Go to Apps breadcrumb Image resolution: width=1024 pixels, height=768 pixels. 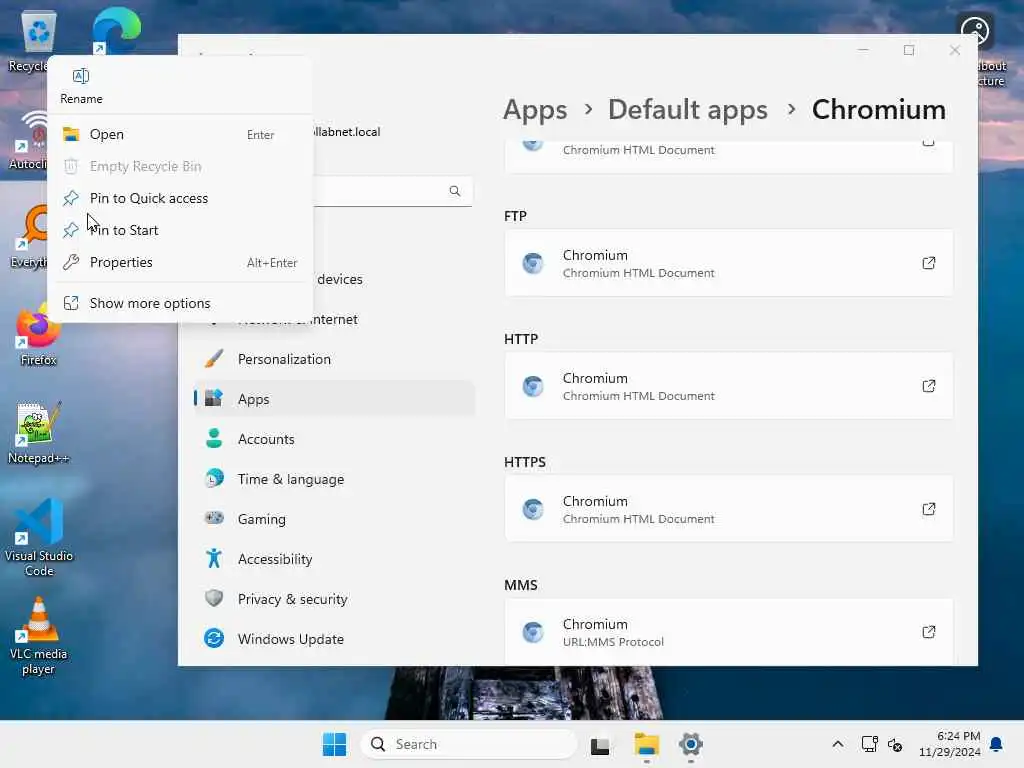click(535, 110)
